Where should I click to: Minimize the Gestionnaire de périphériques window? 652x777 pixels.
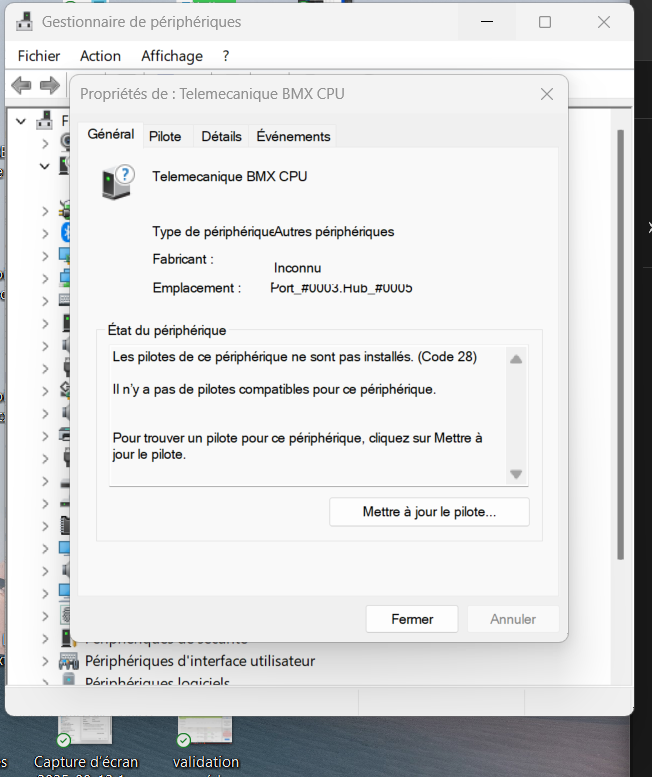coord(487,22)
